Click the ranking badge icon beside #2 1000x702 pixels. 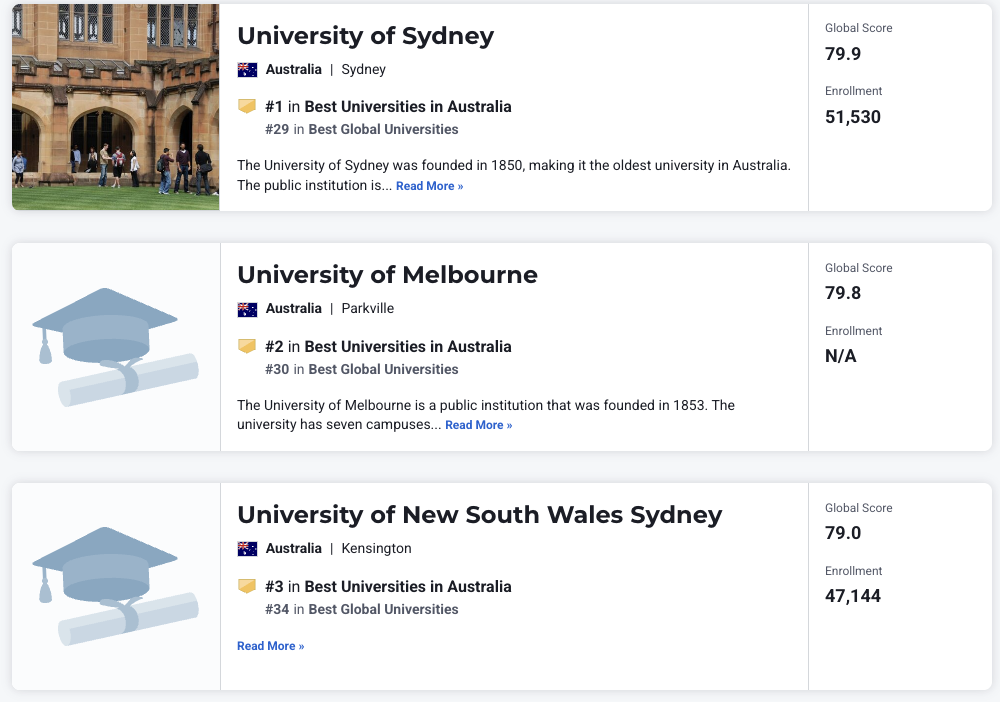[247, 347]
